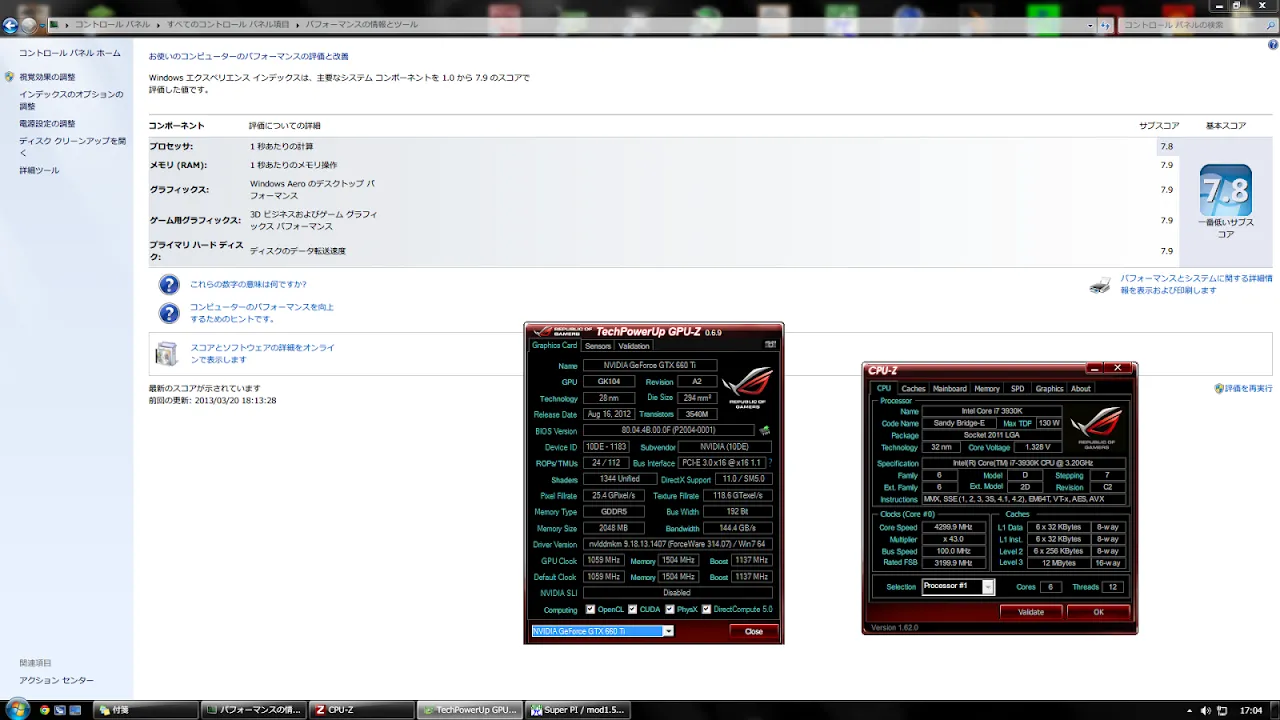This screenshot has height=720, width=1280.
Task: Click the BIOS save chip icon in GPU-Z
Action: coord(765,431)
